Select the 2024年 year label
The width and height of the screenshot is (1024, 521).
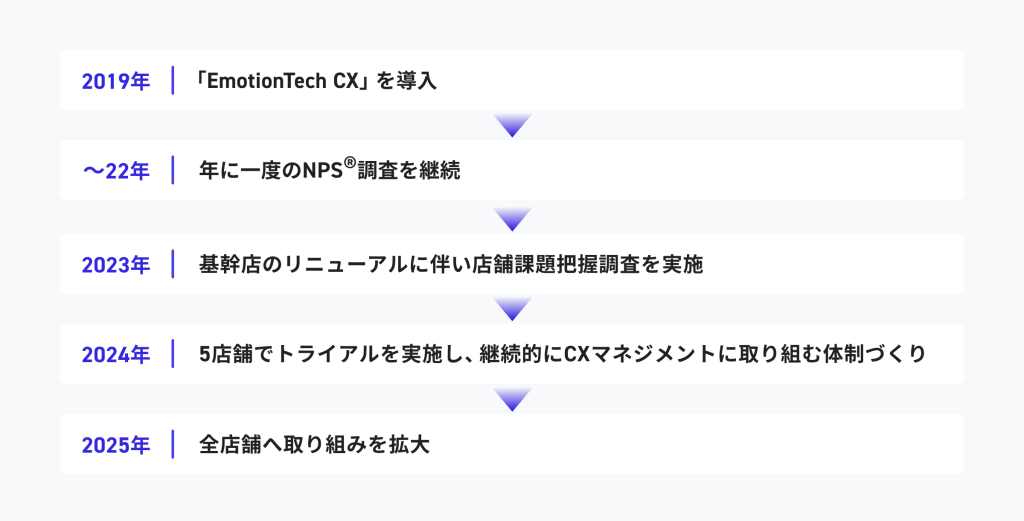pos(116,354)
